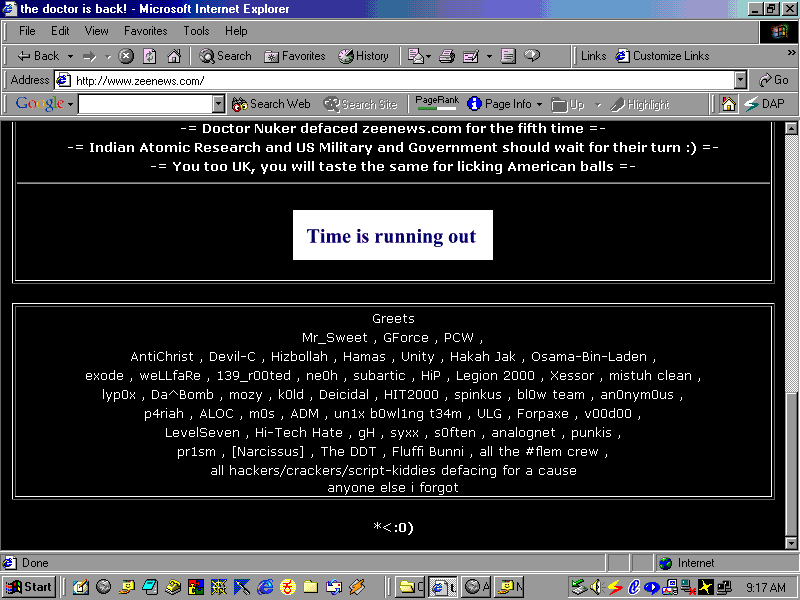The height and width of the screenshot is (600, 800).
Task: Click the Internet zone status indicator
Action: 687,563
